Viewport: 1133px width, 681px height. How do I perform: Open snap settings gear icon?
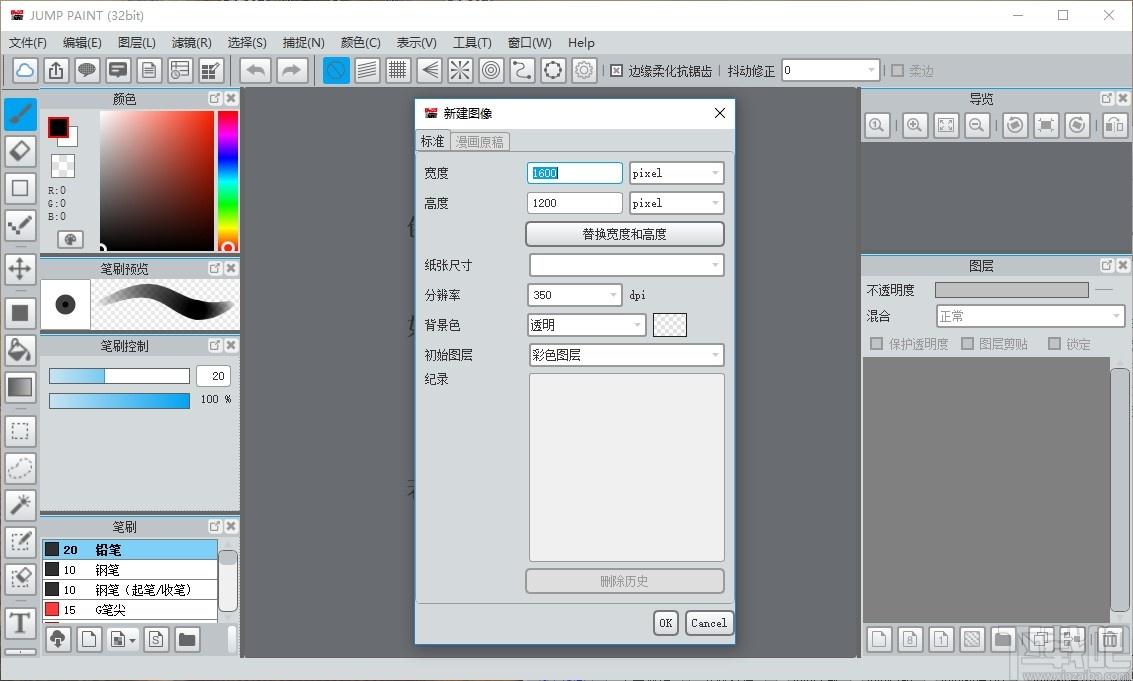click(x=584, y=70)
